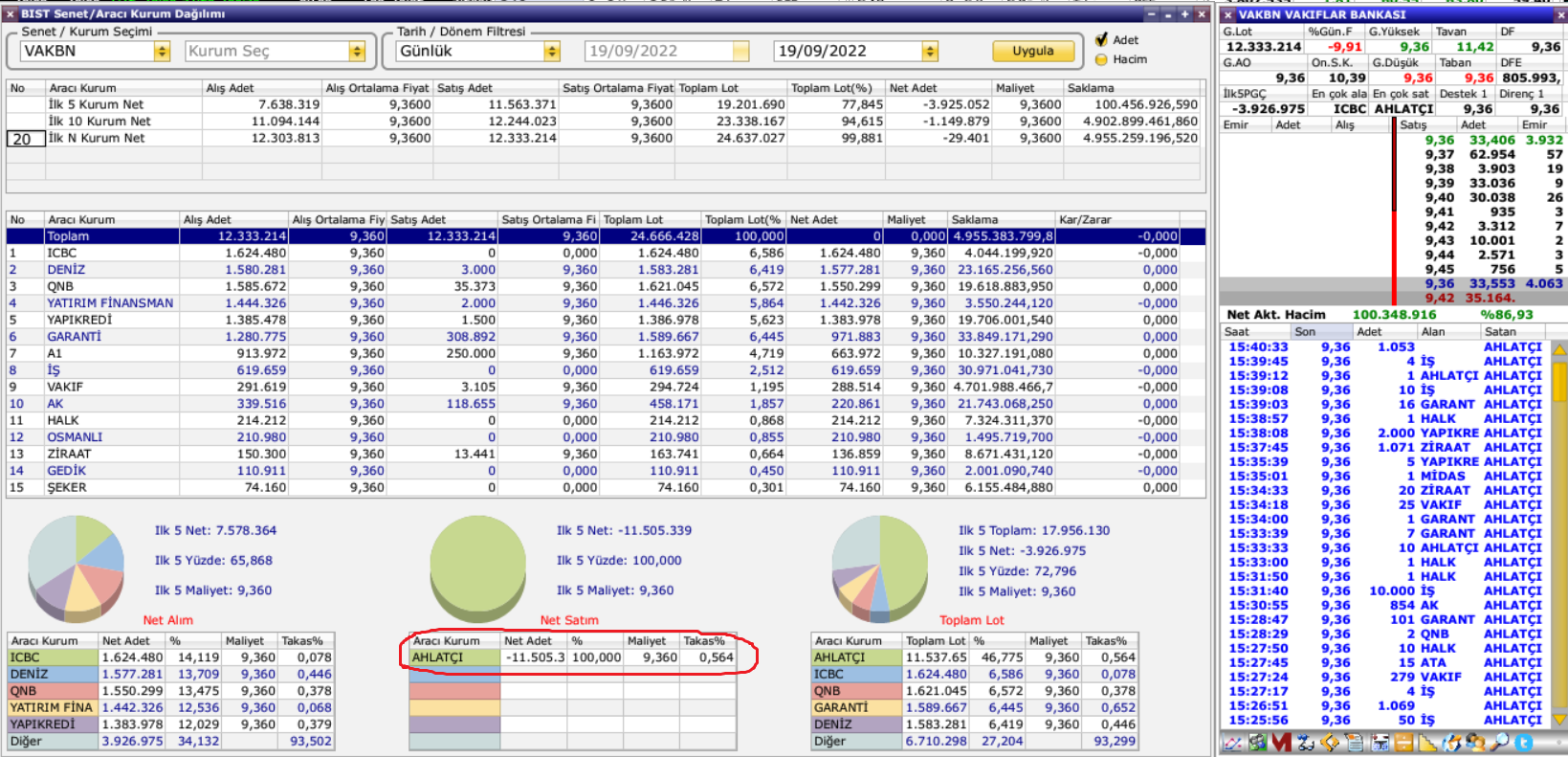Click down arrow of trades list scrollbar
The height and width of the screenshot is (757, 1568).
pos(1559,719)
